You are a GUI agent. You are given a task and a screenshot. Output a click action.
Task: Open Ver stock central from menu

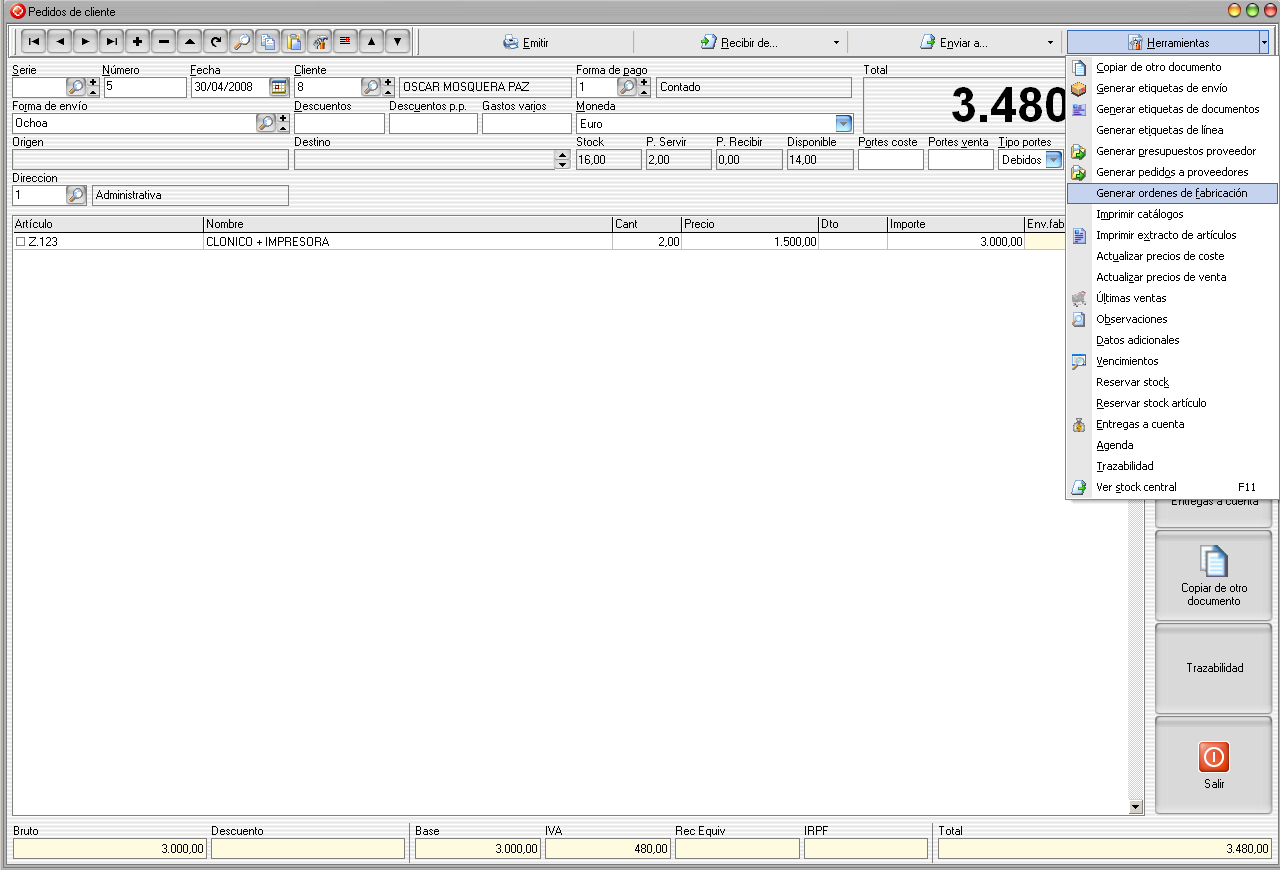click(1136, 487)
